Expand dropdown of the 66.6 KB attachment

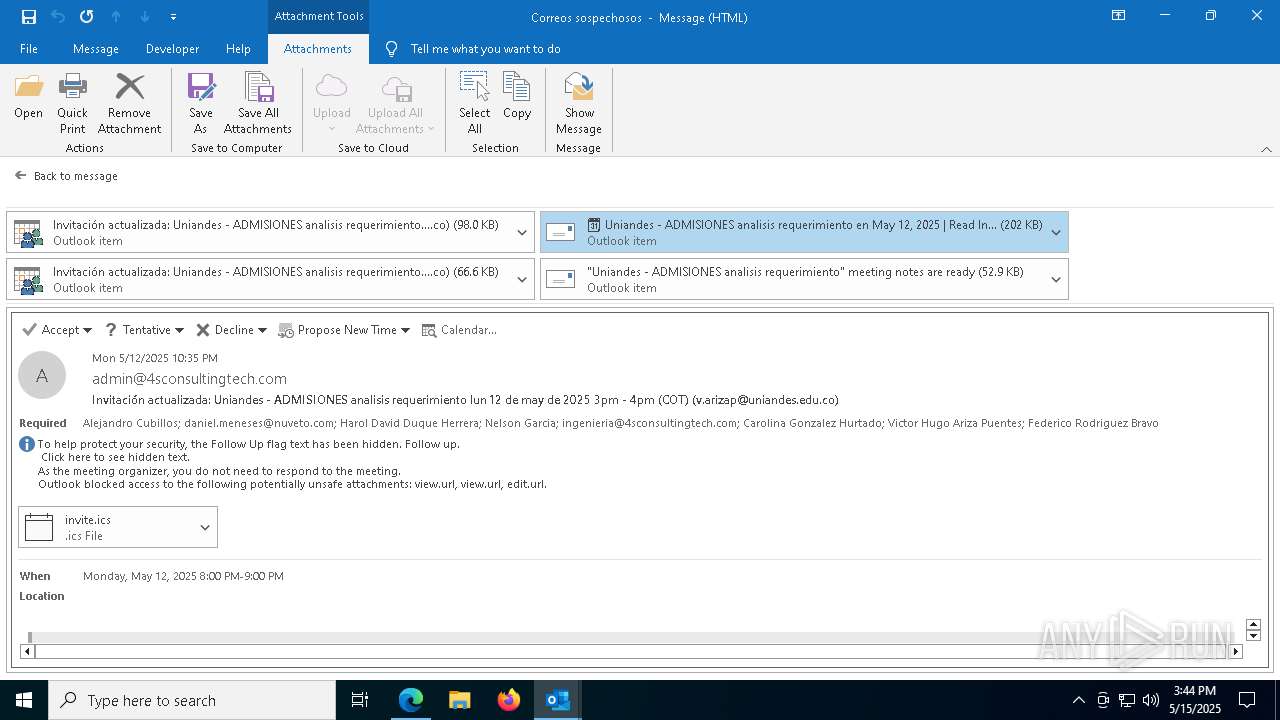point(521,279)
